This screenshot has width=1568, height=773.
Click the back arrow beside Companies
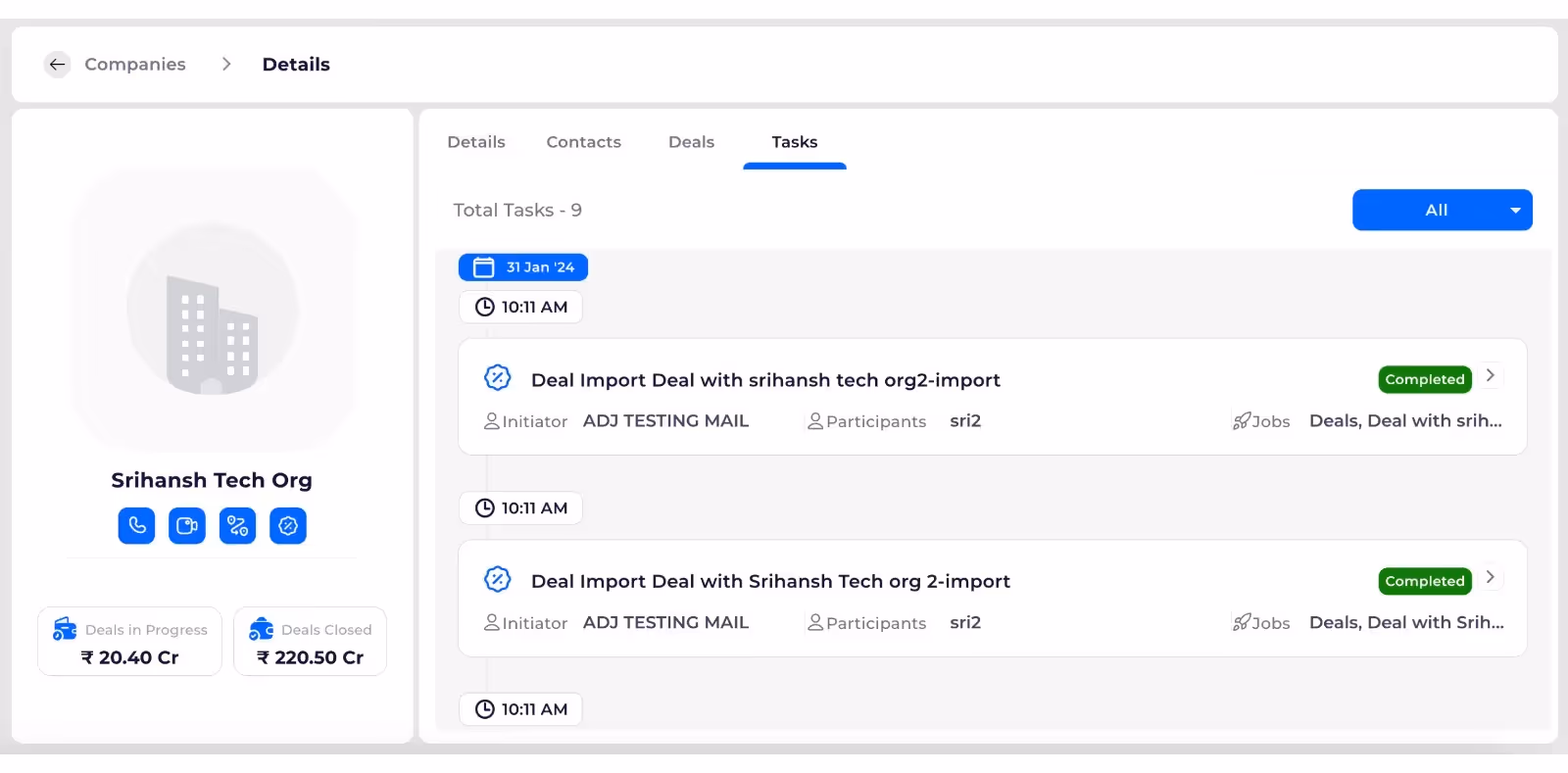57,65
